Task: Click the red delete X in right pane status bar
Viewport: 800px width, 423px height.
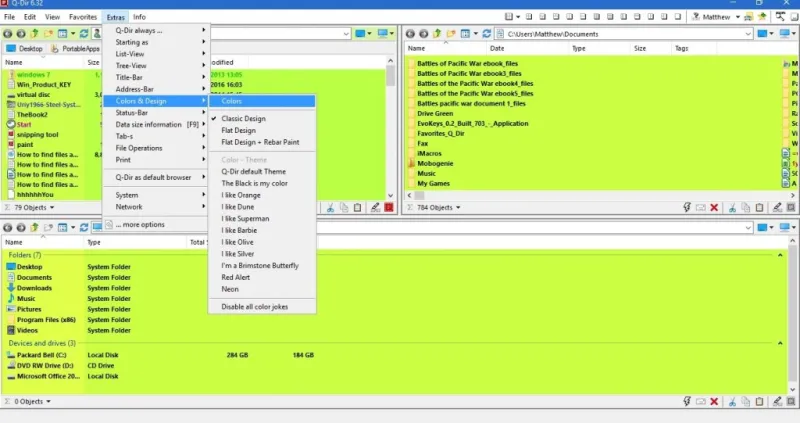Action: pos(716,207)
